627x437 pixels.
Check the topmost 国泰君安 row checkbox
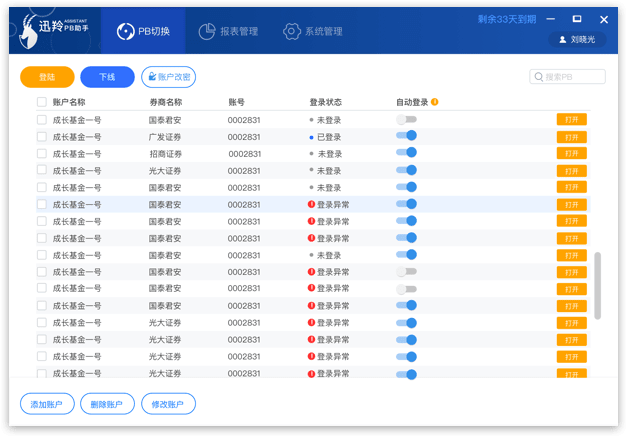[42, 120]
